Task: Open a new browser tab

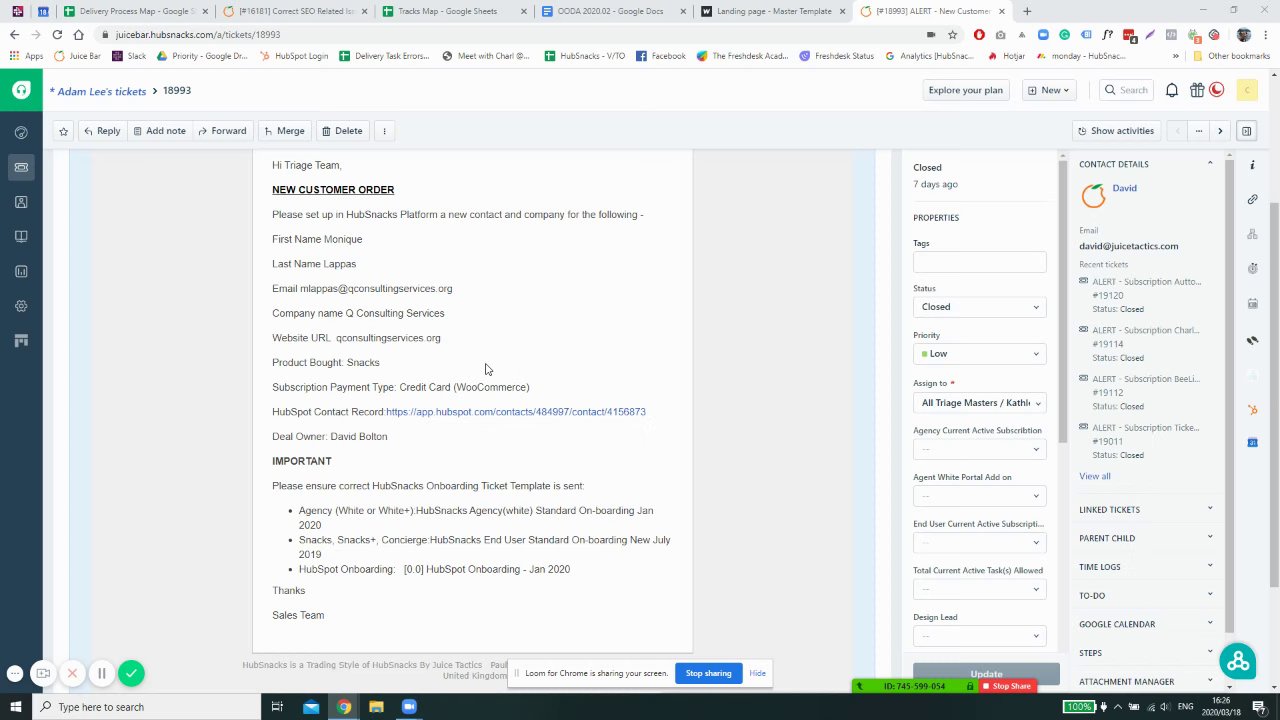Action: (1027, 11)
